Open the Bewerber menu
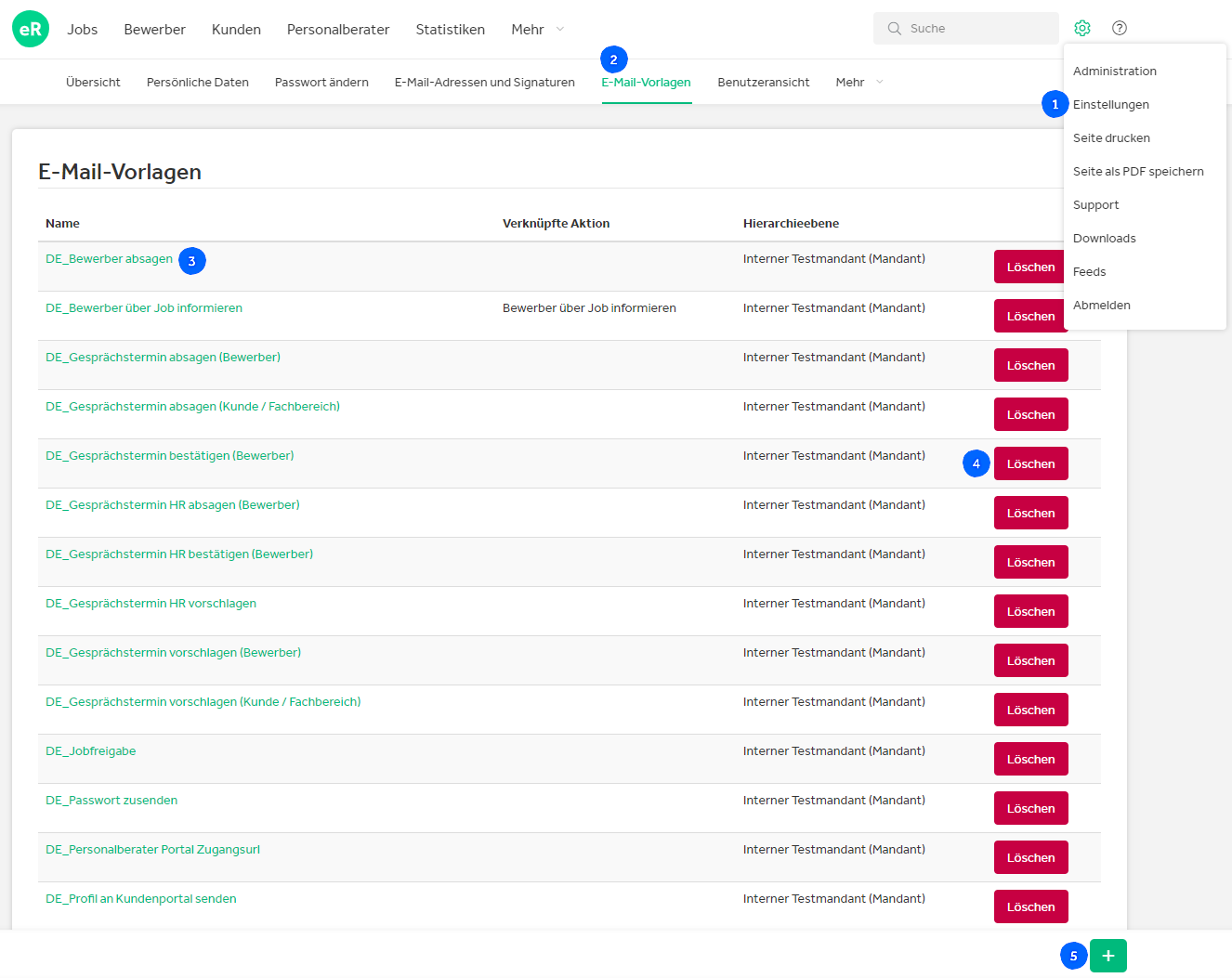Screen dimensions: 1232x978 (x=155, y=30)
